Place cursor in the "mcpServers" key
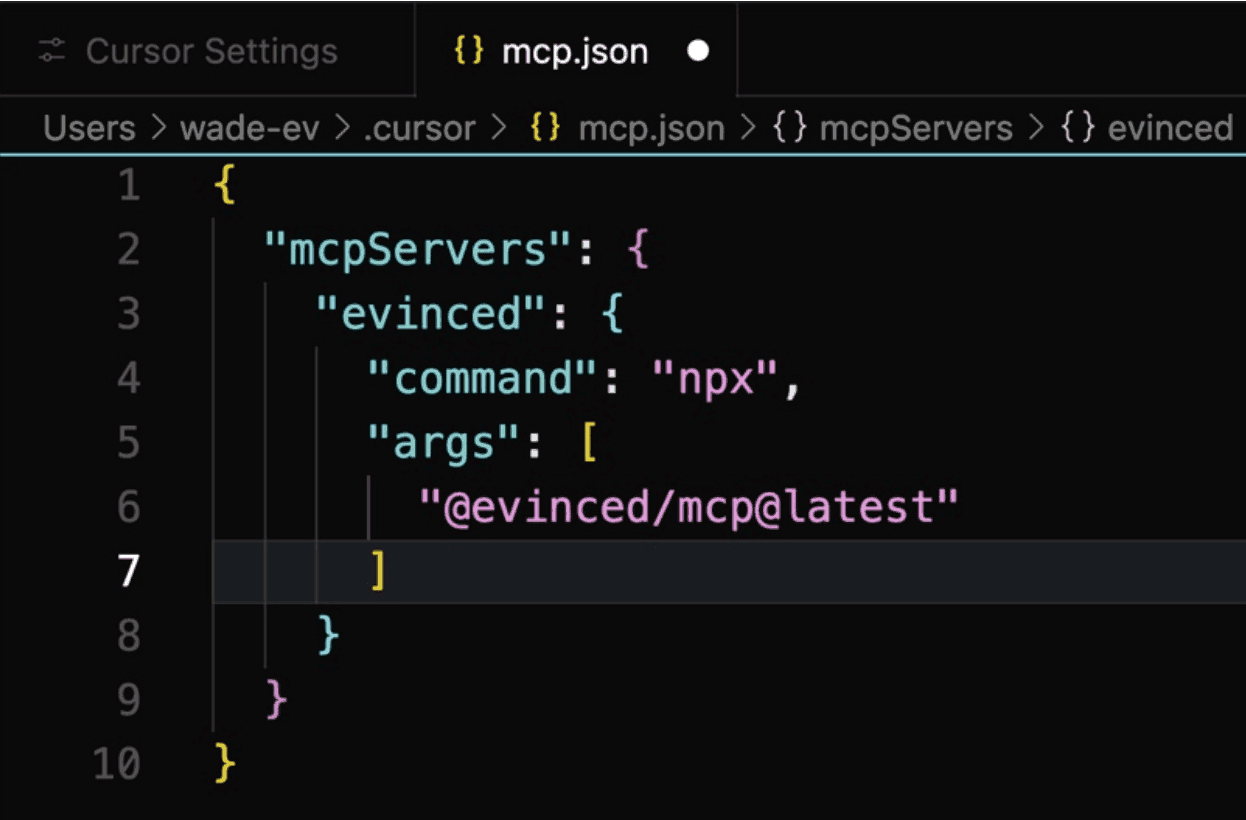1246x820 pixels. pyautogui.click(x=418, y=250)
